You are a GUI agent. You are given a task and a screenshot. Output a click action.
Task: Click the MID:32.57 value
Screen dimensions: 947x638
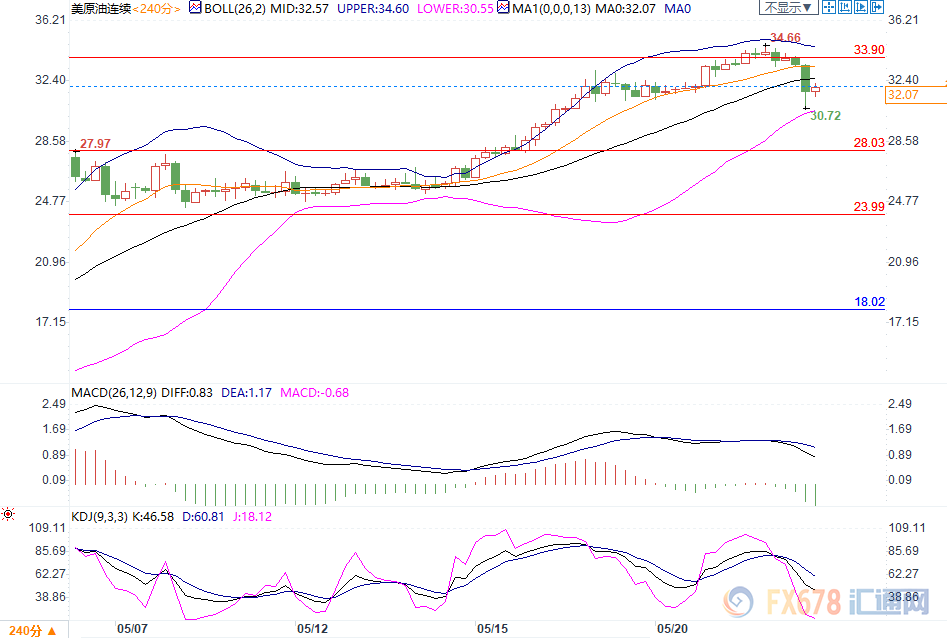pyautogui.click(x=300, y=8)
